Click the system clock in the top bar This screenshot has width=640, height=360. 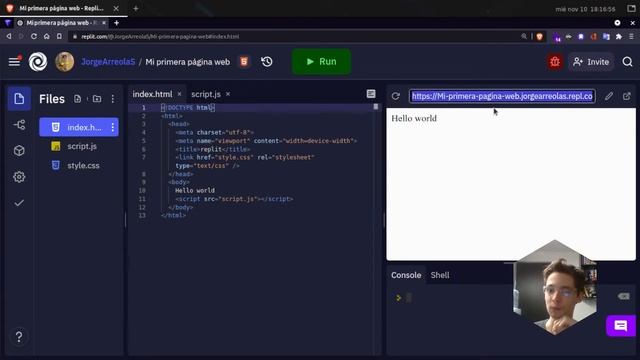(x=585, y=9)
